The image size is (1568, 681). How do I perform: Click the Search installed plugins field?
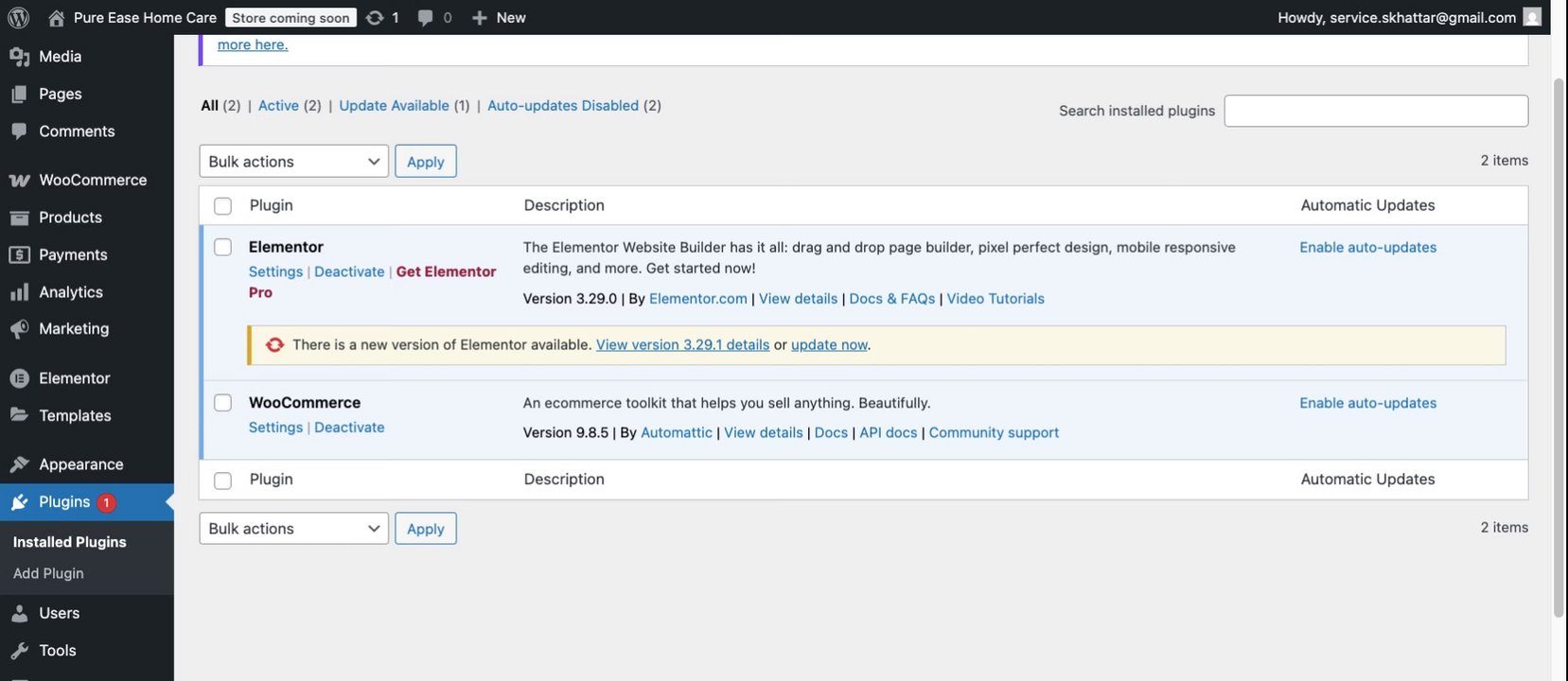1375,111
